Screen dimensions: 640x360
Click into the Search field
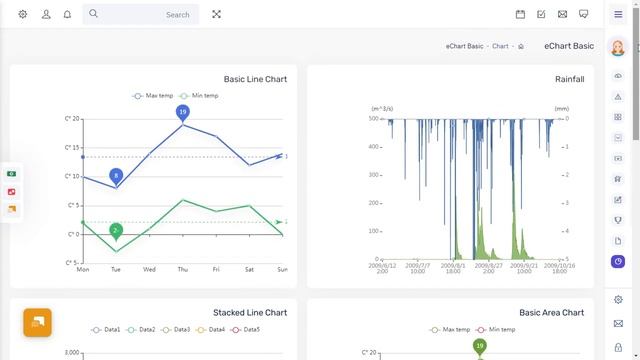point(141,14)
